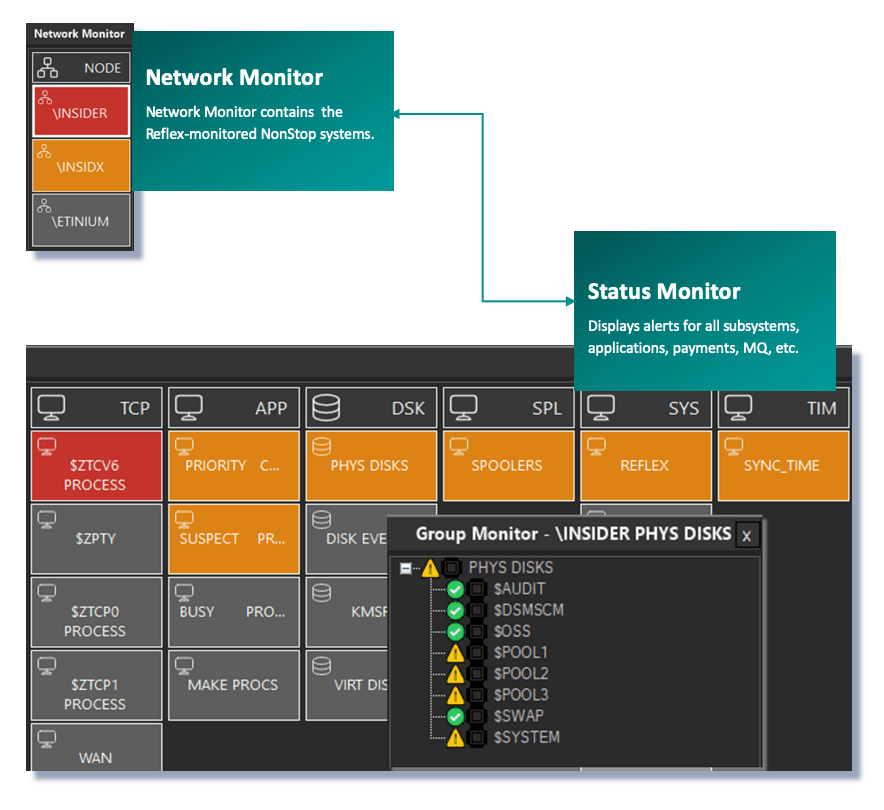Viewport: 884px width, 810px height.
Task: Click the TIM column header
Action: pyautogui.click(x=784, y=408)
